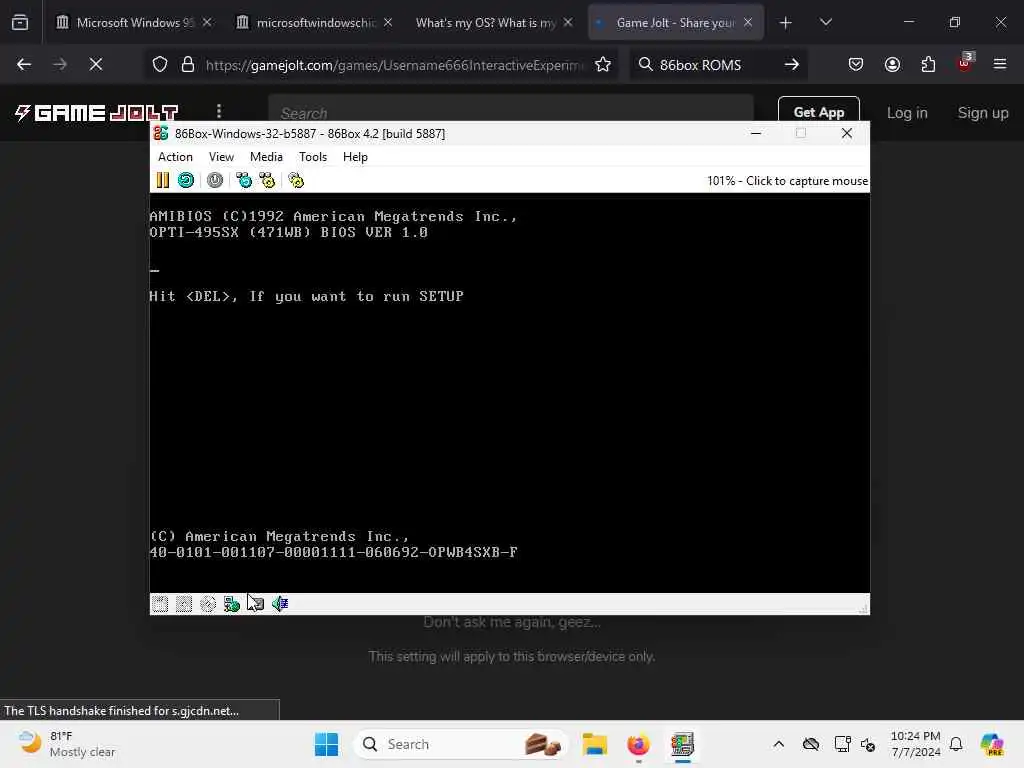Submit the search with the arrow icon
The width and height of the screenshot is (1024, 768).
[792, 65]
